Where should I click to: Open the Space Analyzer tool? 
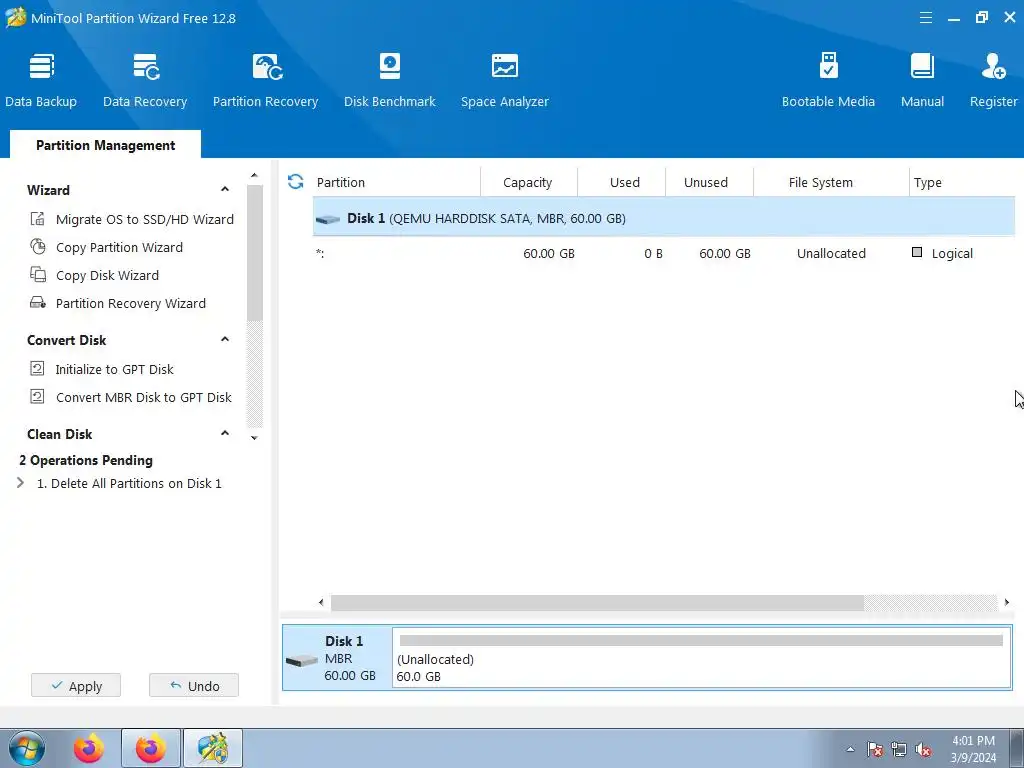(x=505, y=80)
